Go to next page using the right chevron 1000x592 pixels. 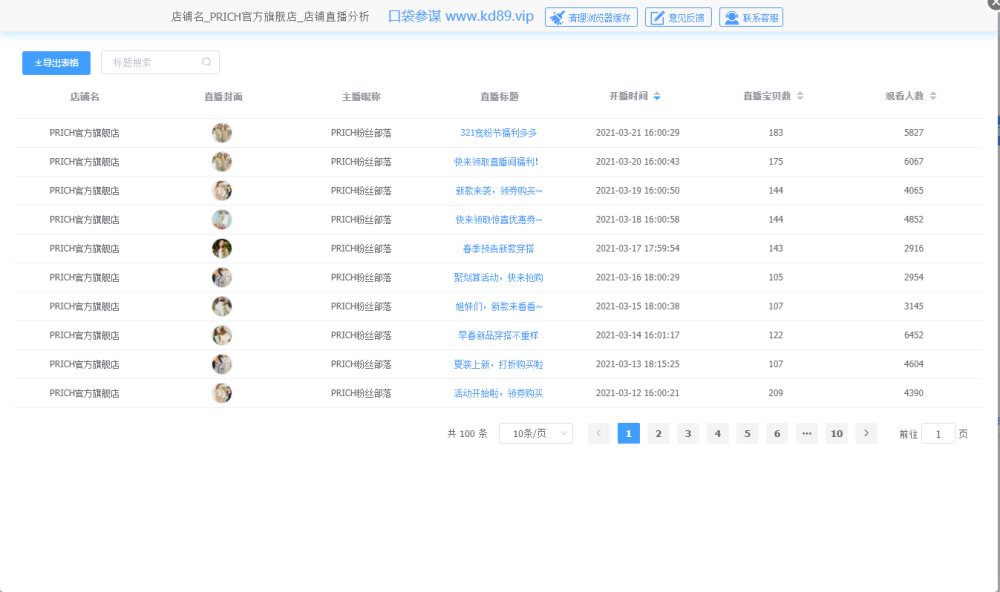pos(866,433)
